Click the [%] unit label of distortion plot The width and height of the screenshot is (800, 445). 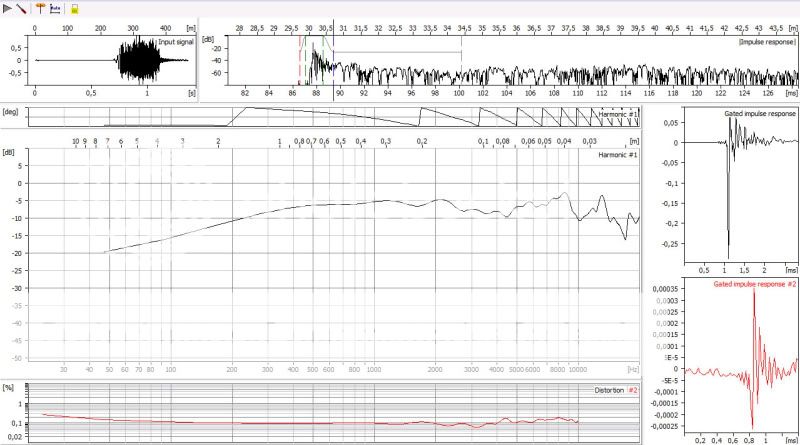coord(9,385)
